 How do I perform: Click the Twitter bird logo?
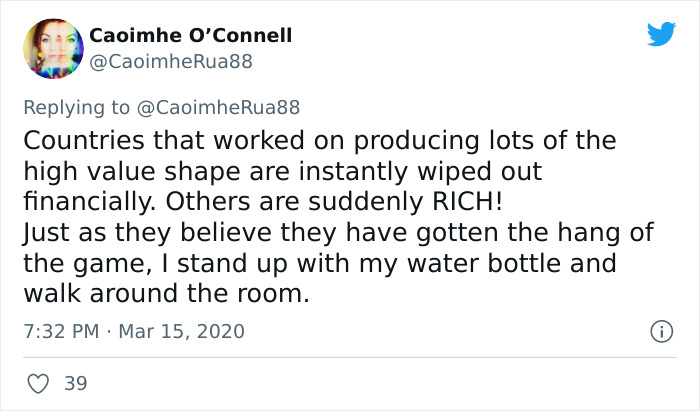(661, 35)
